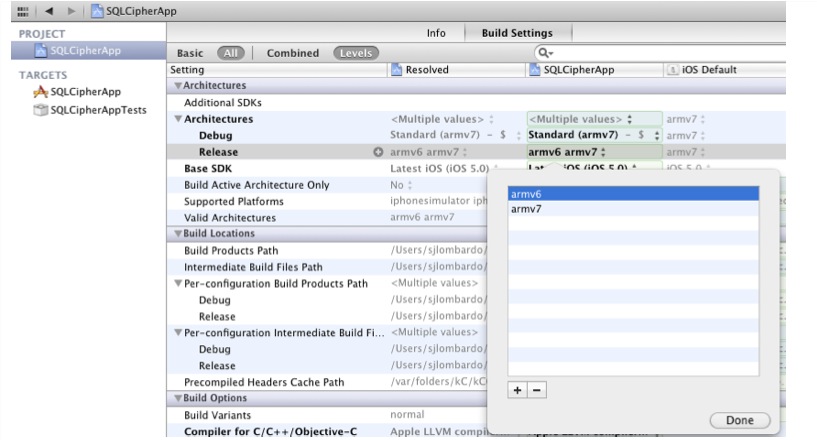Collapse the Build Locations section

point(178,234)
